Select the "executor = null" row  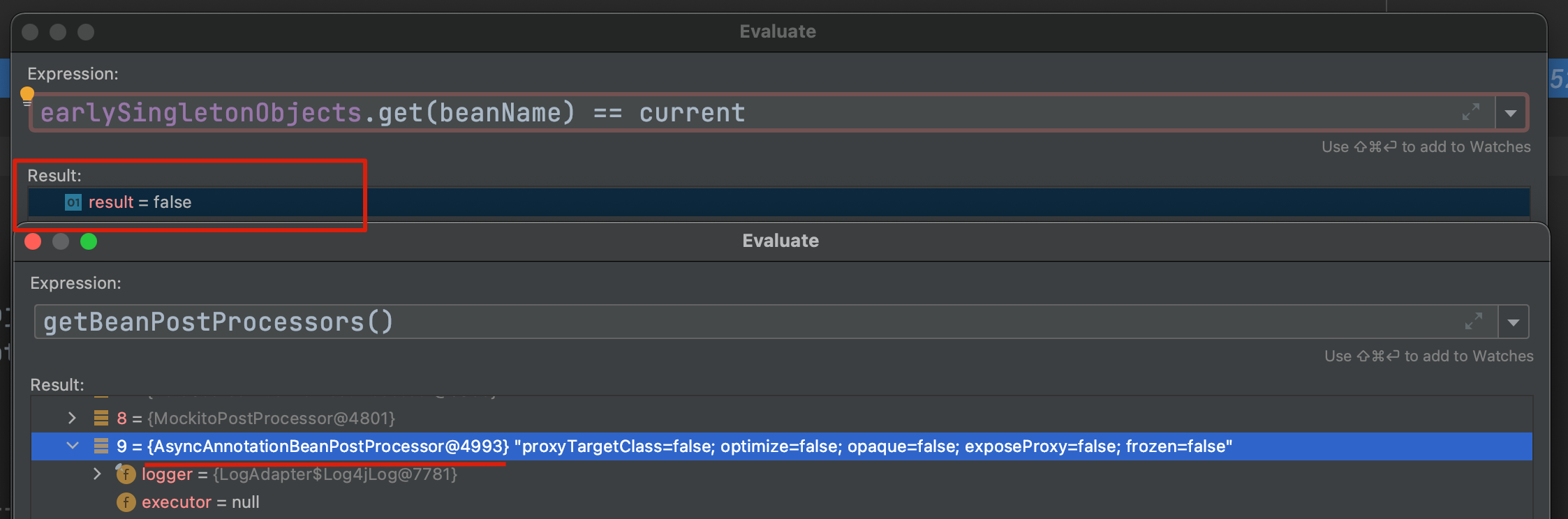(201, 502)
